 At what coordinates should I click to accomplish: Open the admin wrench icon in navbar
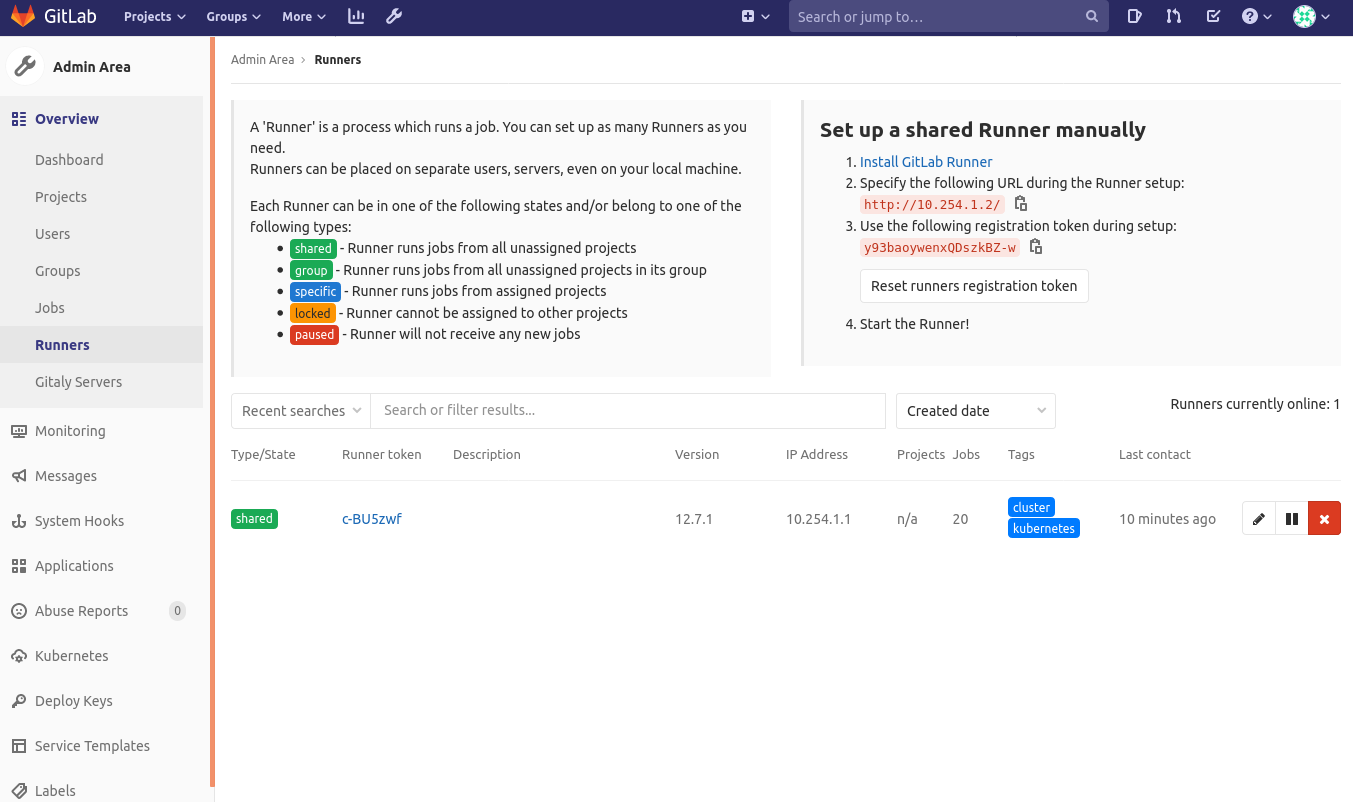(x=394, y=17)
